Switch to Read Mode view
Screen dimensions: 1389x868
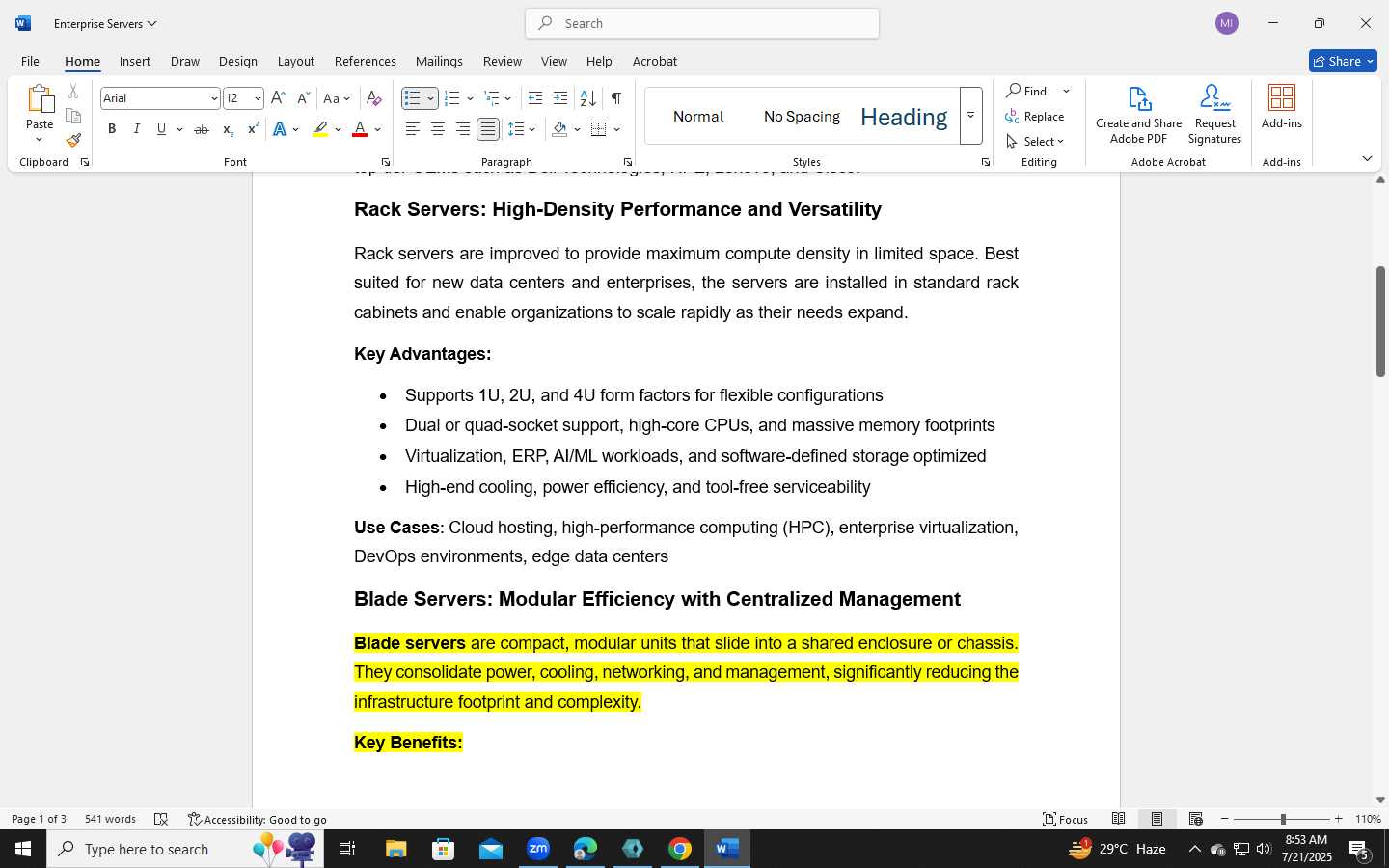1119,819
